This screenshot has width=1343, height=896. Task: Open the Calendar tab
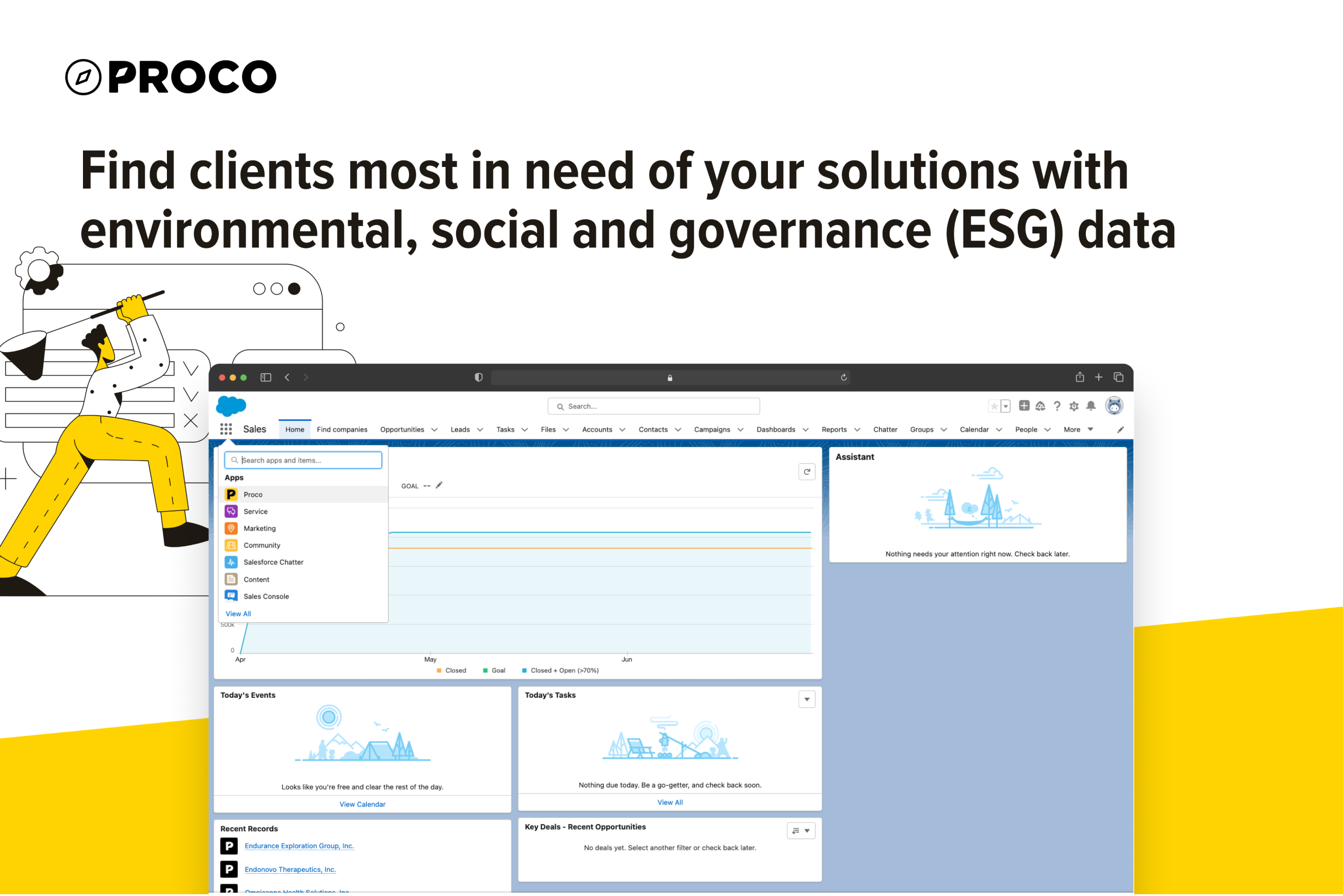tap(974, 430)
